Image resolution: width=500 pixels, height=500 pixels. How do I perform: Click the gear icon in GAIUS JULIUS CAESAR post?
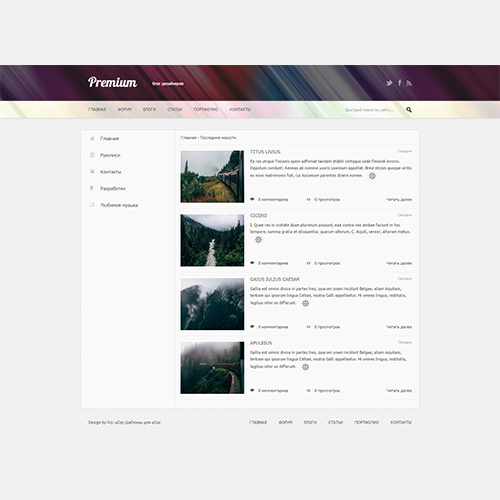[x=305, y=303]
